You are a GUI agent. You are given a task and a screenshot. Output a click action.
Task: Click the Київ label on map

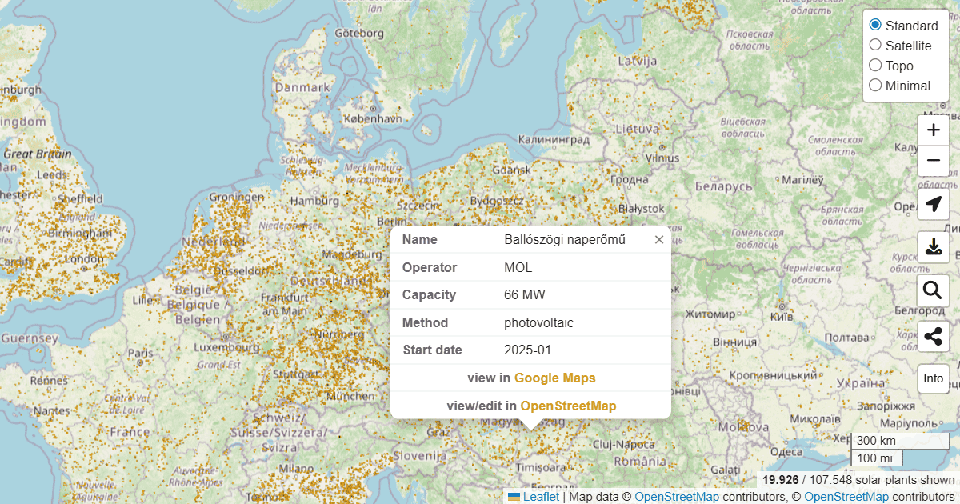[782, 317]
